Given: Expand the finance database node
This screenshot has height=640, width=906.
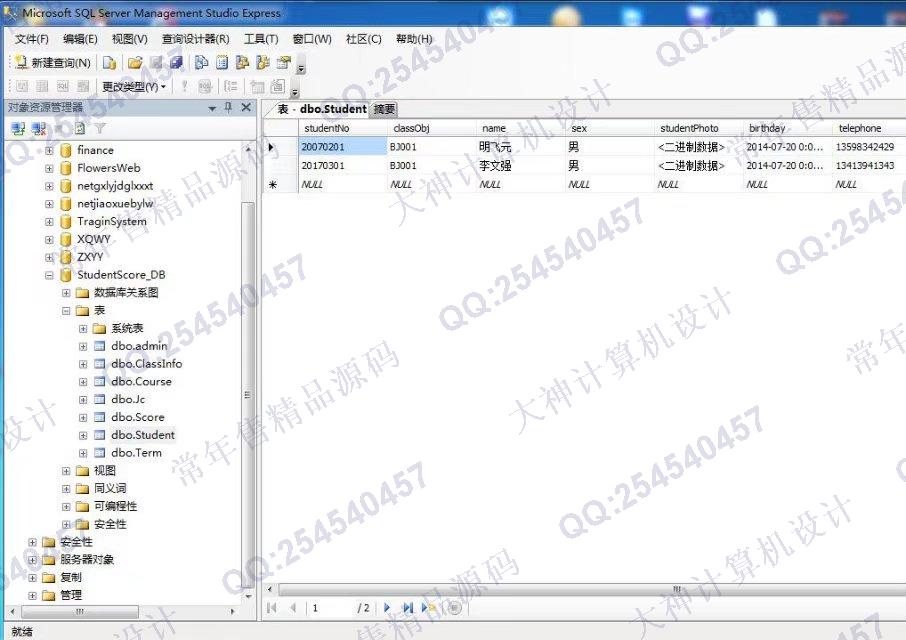Looking at the screenshot, I should tap(49, 150).
